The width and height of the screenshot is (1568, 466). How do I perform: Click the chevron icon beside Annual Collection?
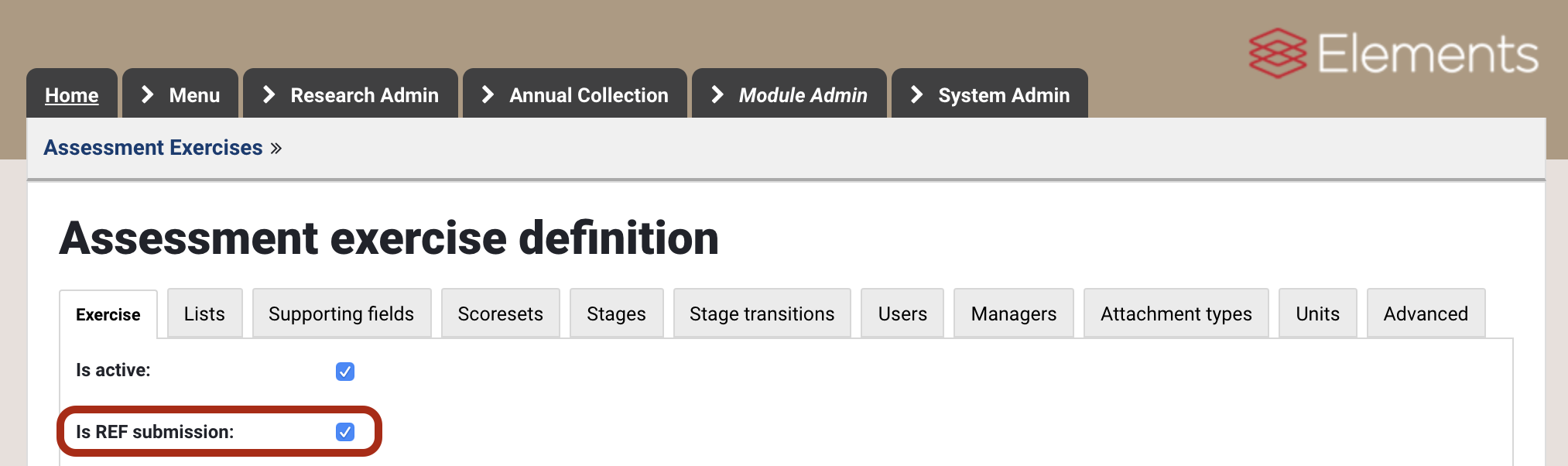(x=488, y=94)
